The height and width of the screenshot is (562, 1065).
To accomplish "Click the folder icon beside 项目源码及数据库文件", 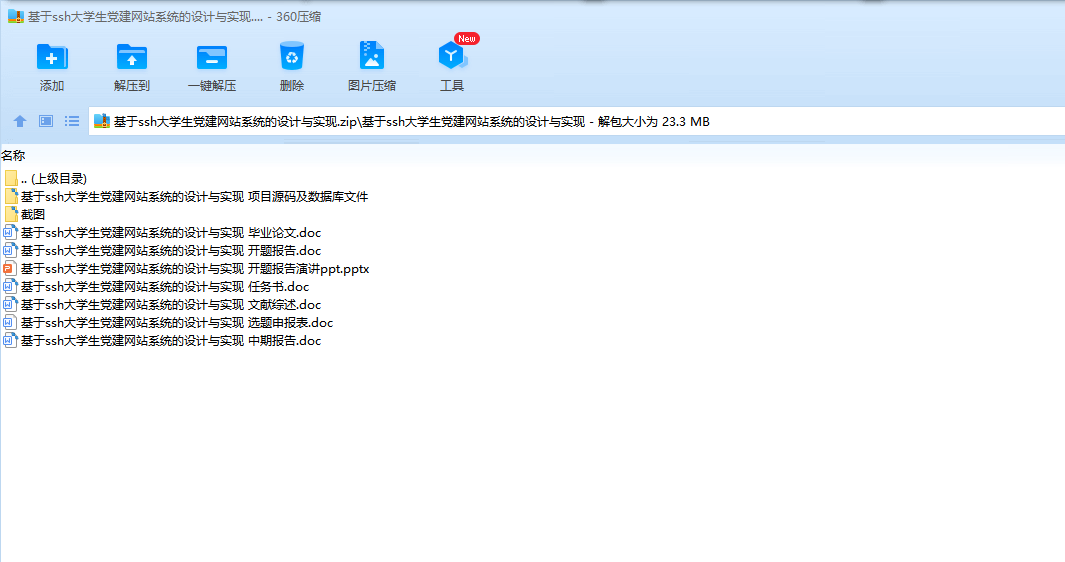I will pyautogui.click(x=11, y=196).
